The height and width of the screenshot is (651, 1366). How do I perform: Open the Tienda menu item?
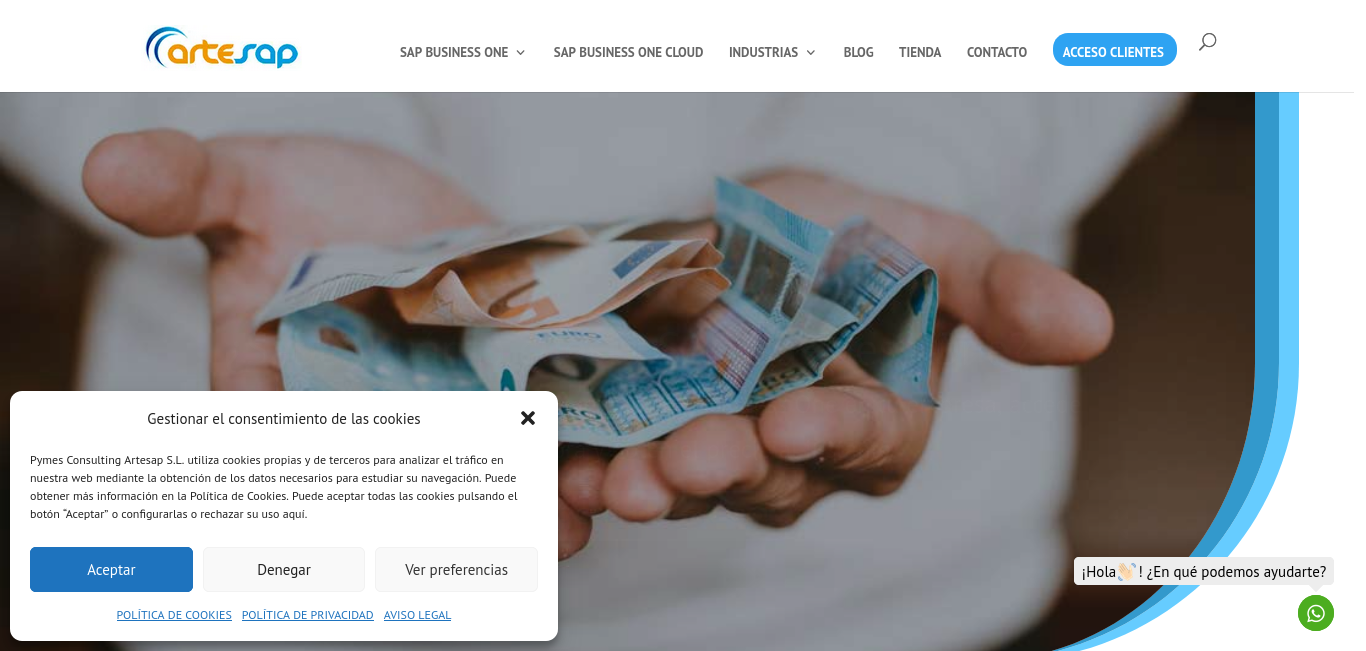pyautogui.click(x=920, y=52)
